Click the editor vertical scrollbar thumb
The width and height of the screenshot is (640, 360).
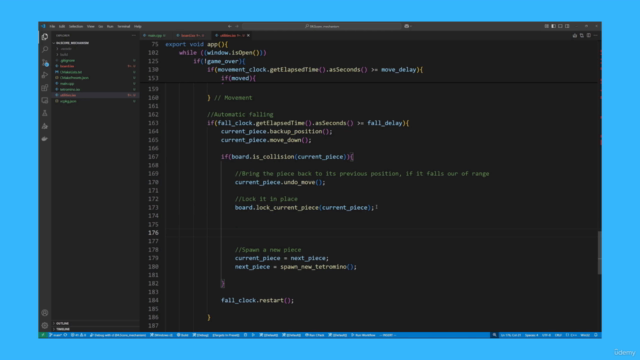click(x=599, y=253)
